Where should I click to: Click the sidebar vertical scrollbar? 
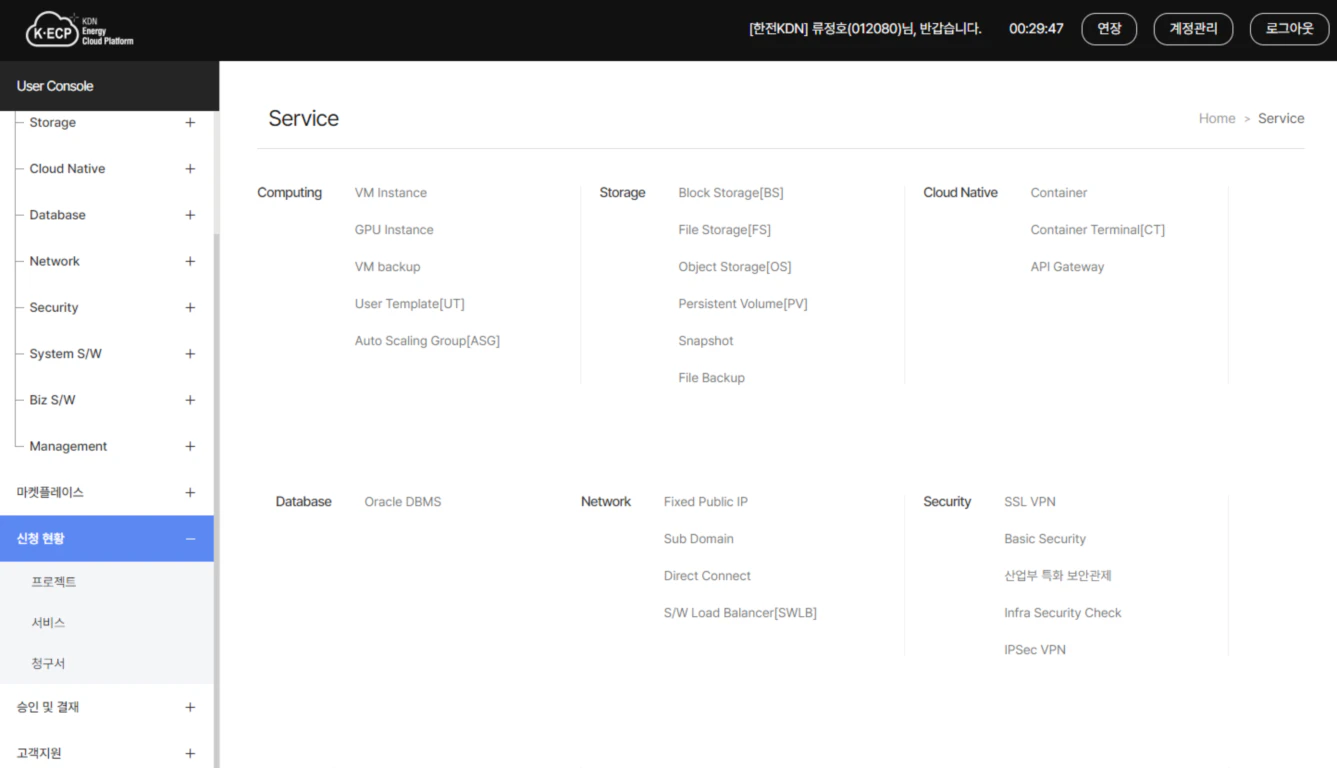tap(216, 500)
